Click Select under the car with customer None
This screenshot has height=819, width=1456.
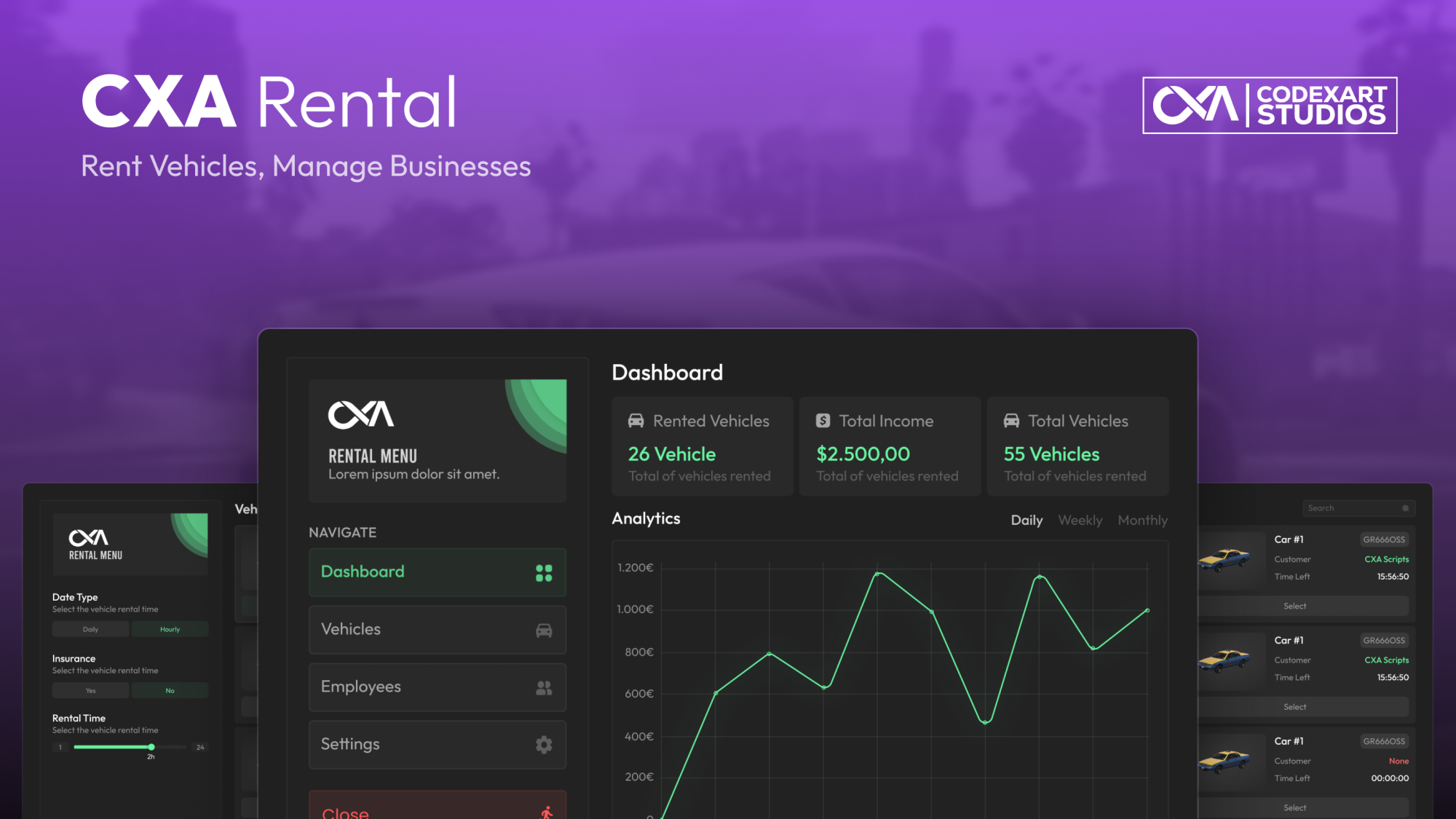click(1303, 807)
